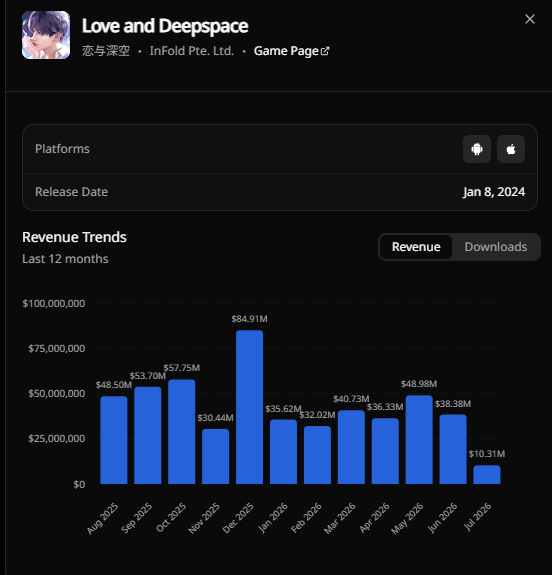Click the Aug 2025 revenue bar

pos(114,440)
